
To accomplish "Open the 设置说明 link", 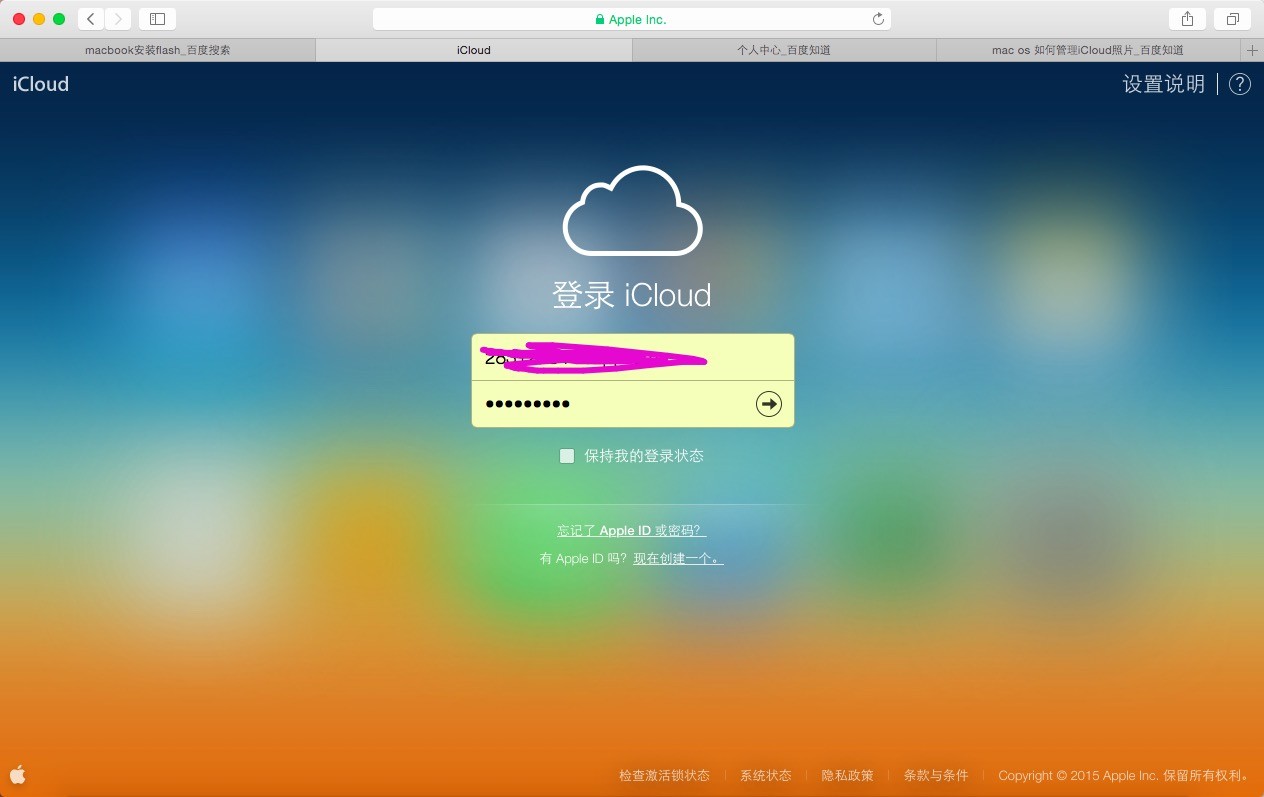I will click(1164, 84).
